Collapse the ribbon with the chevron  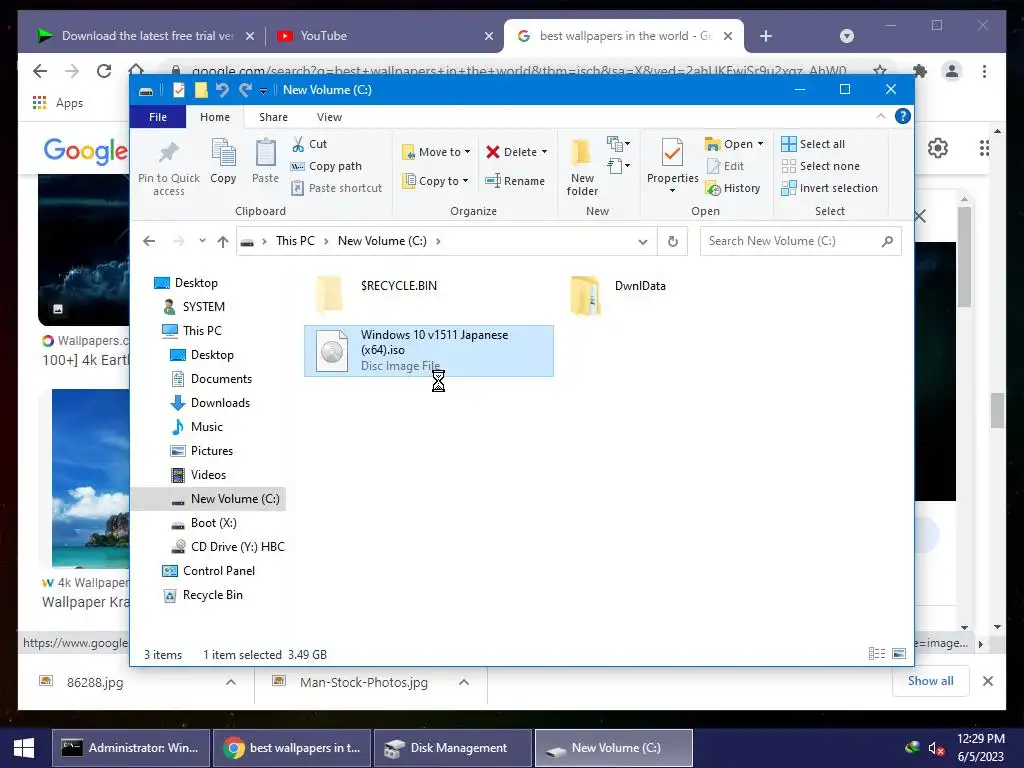881,116
